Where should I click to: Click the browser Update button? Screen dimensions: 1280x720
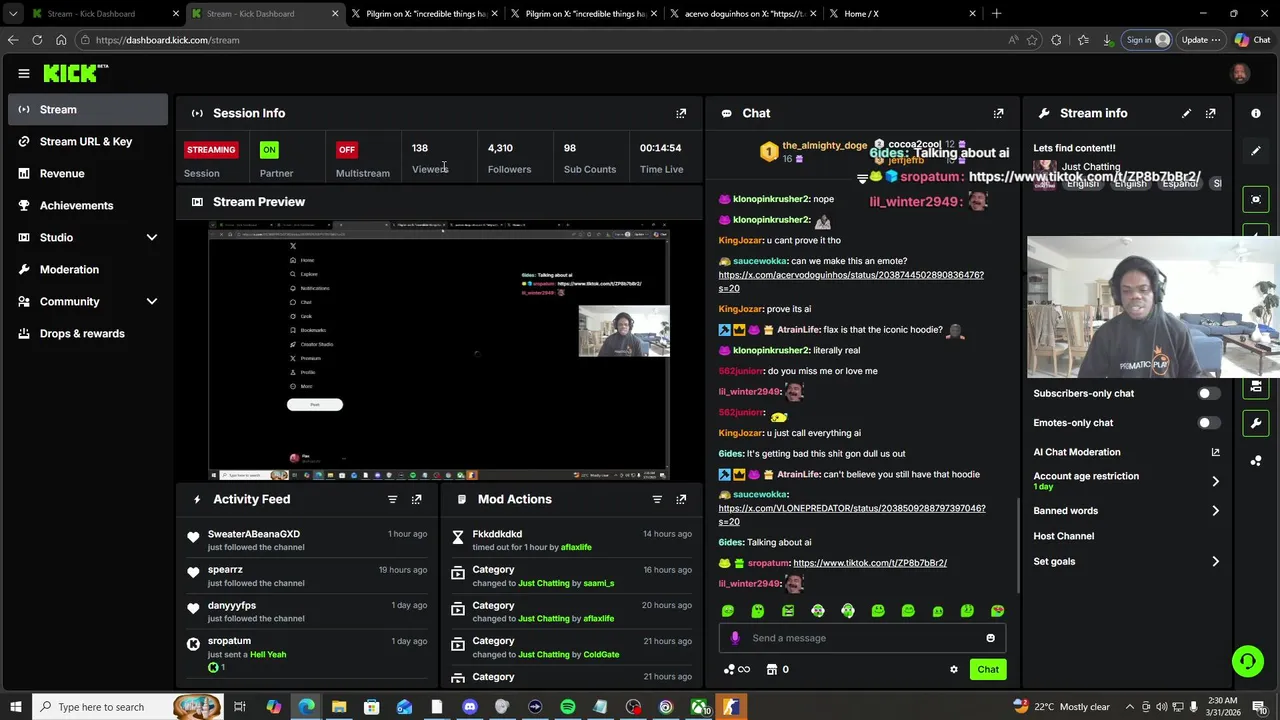click(x=1201, y=40)
